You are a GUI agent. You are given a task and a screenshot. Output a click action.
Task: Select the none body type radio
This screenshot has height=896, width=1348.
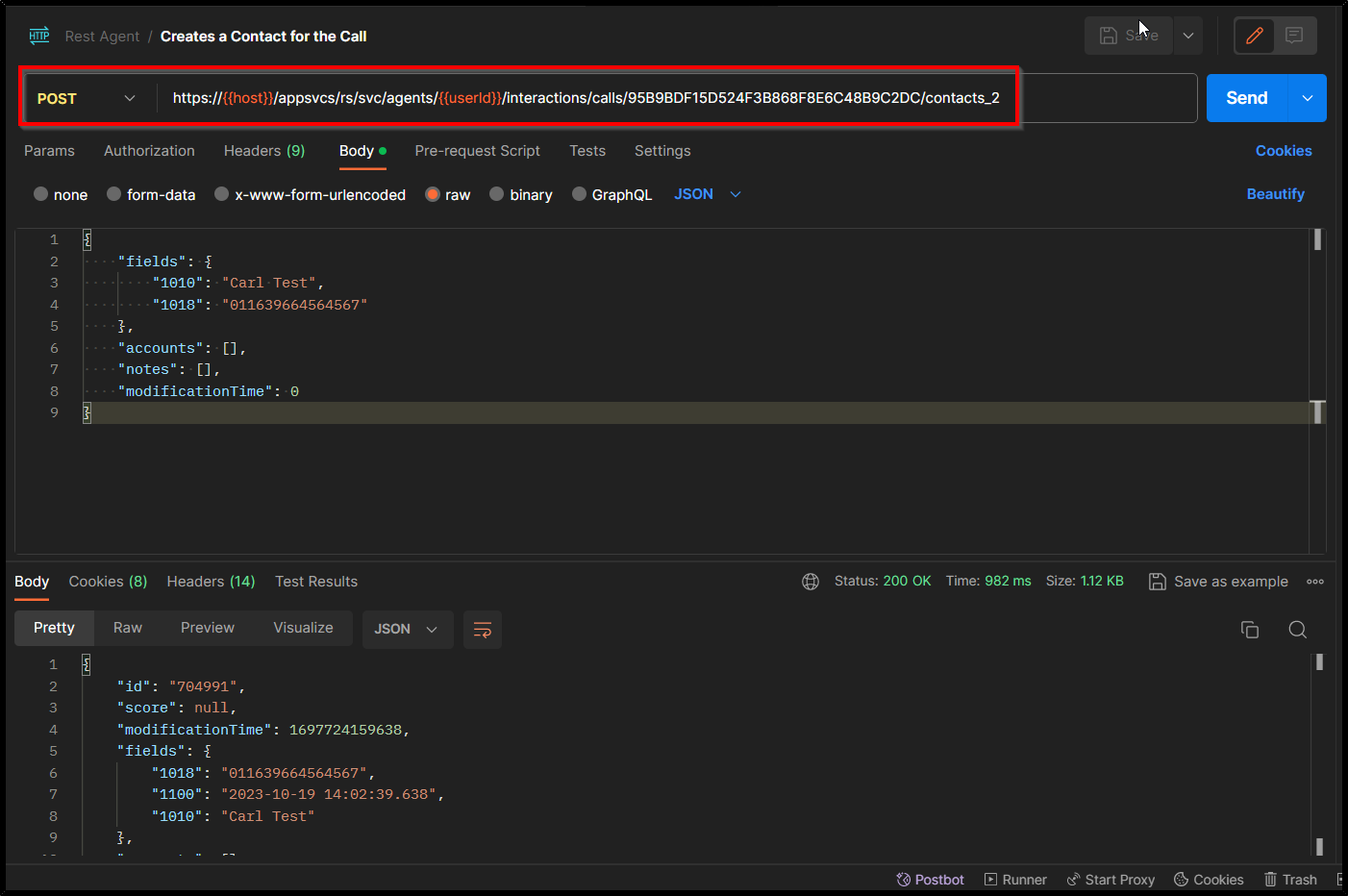click(40, 194)
